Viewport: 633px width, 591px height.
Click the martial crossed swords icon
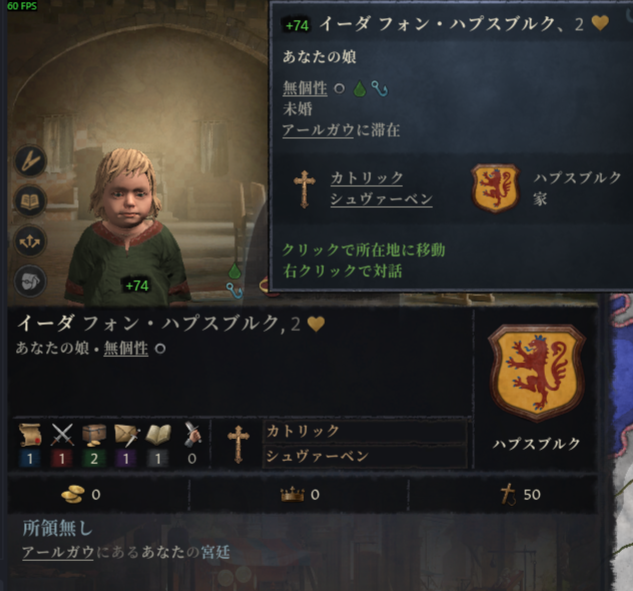(x=62, y=435)
